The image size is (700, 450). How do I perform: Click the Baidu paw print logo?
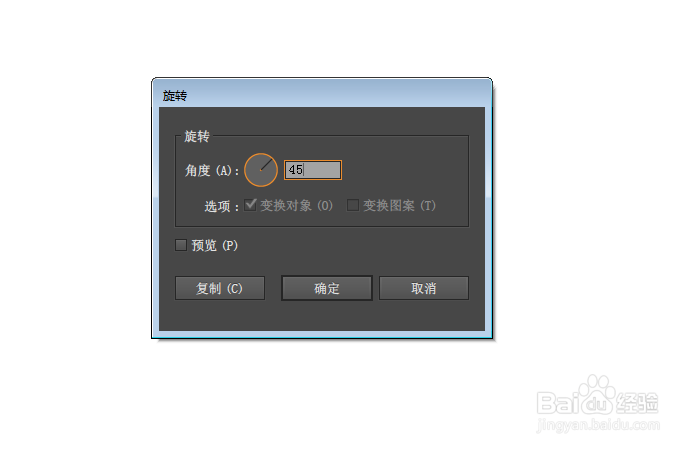595,390
